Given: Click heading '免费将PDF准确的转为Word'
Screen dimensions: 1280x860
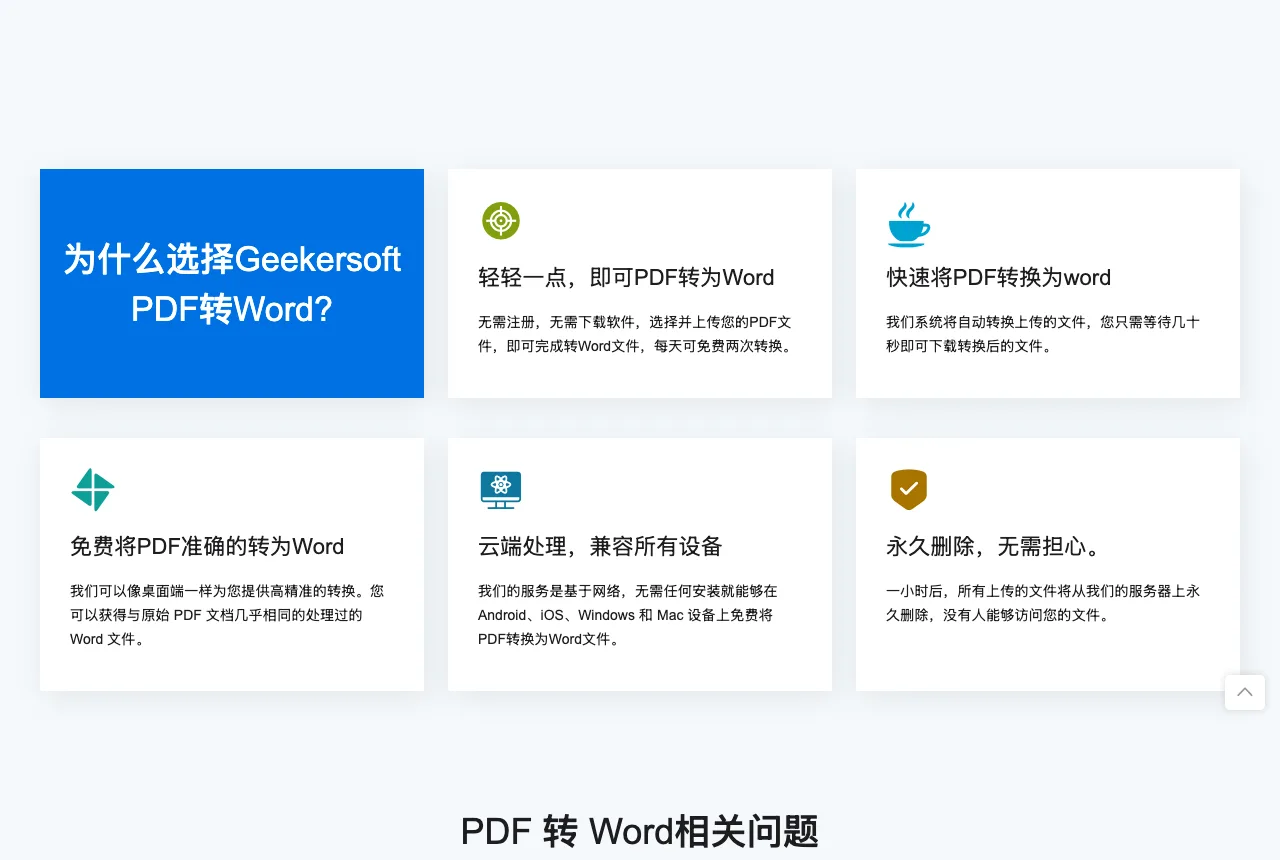Looking at the screenshot, I should pyautogui.click(x=207, y=546).
